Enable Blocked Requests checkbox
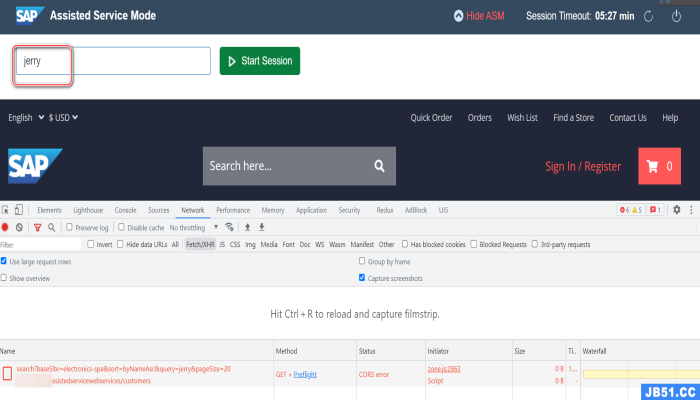700x400 pixels. (x=474, y=244)
